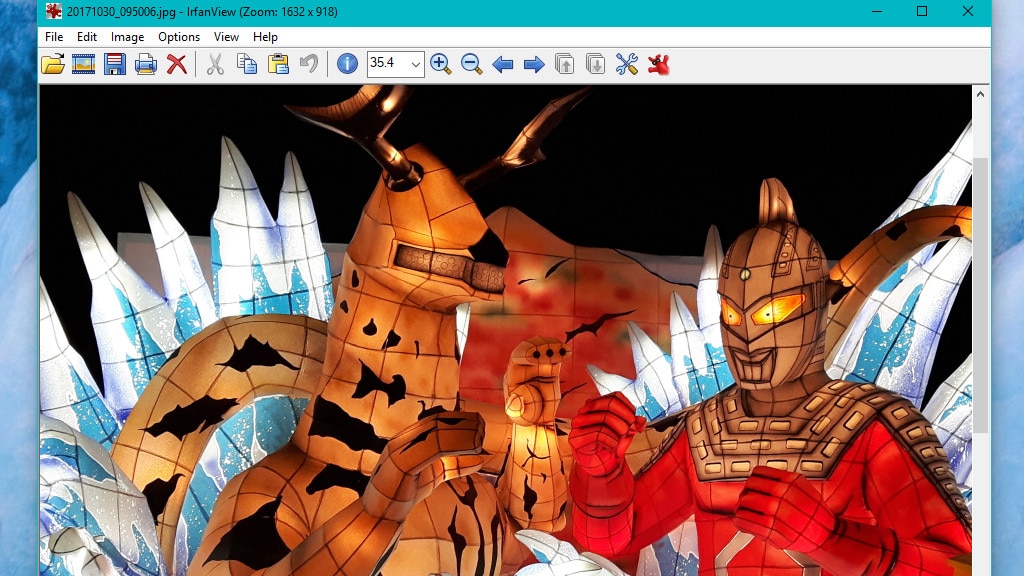This screenshot has width=1024, height=576.
Task: Show image information via blue info icon
Action: 347,64
